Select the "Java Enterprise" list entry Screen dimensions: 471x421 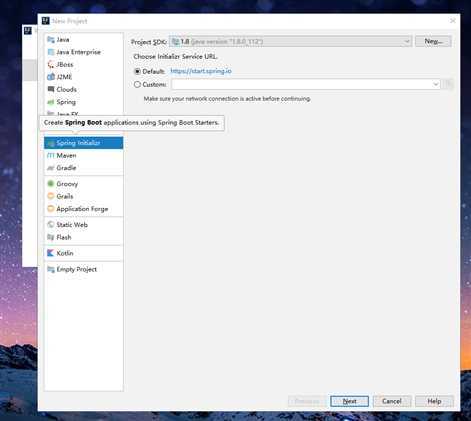pos(83,52)
